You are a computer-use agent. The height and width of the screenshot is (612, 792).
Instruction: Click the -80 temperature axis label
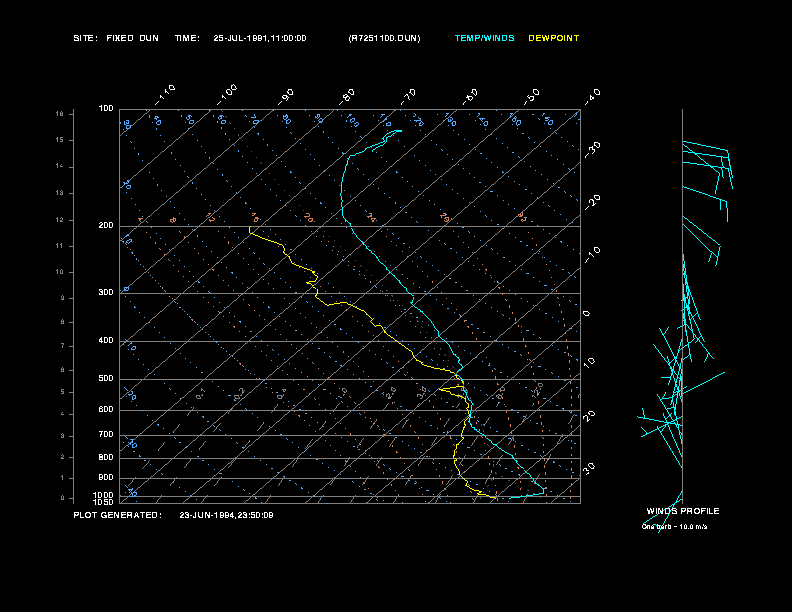coord(347,96)
